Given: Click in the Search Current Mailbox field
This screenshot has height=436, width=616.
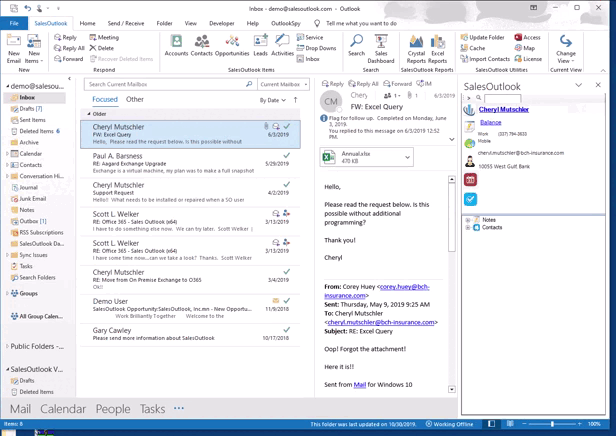Looking at the screenshot, I should 165,85.
